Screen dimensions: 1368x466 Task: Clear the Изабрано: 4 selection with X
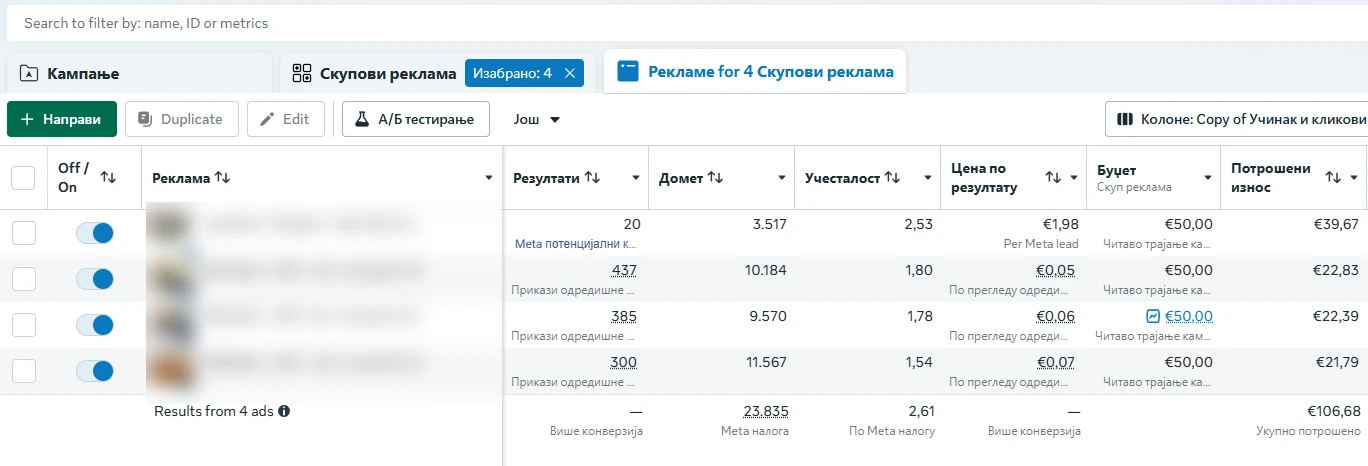coord(569,73)
